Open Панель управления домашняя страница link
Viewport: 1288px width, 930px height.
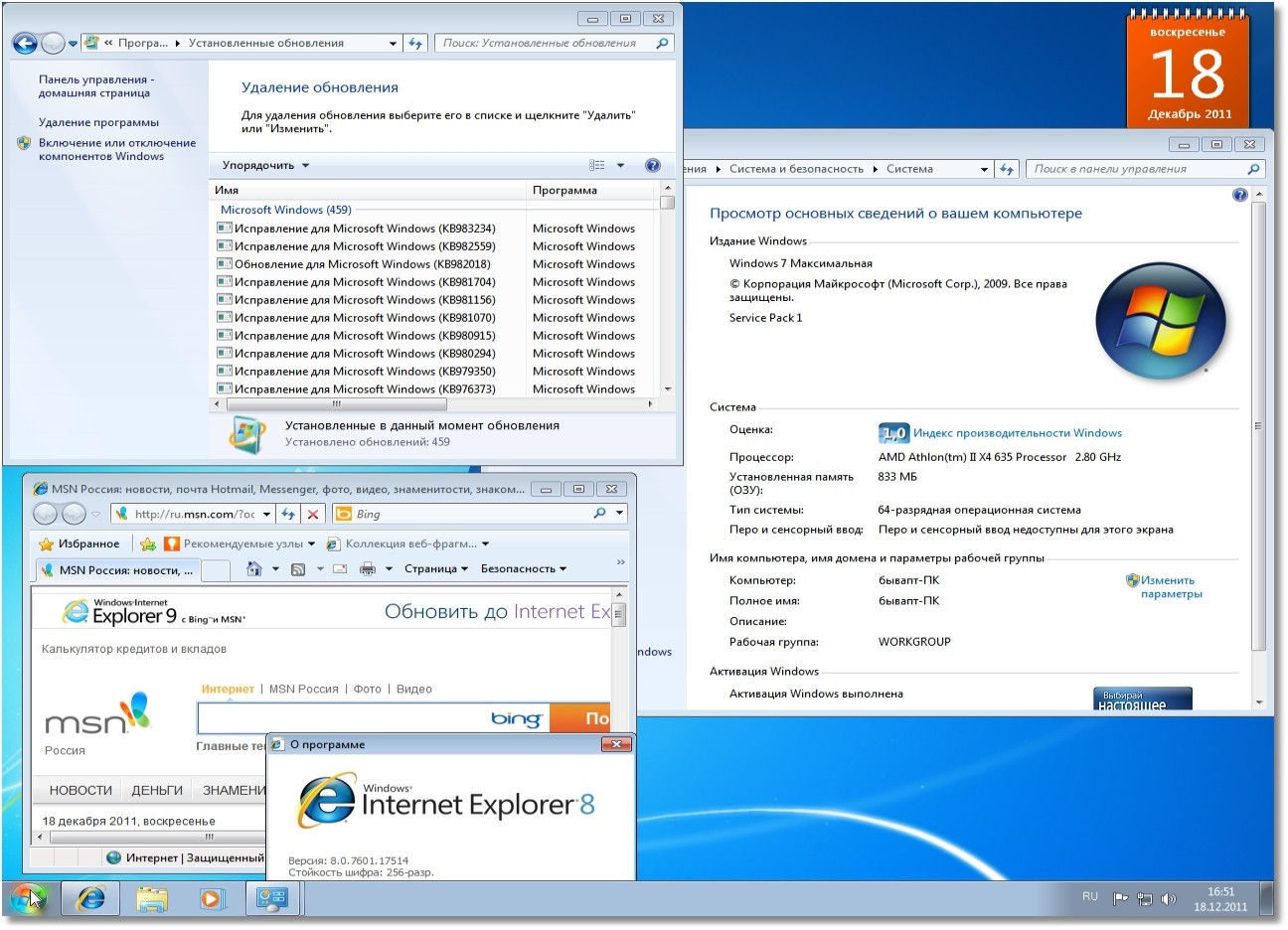click(94, 86)
